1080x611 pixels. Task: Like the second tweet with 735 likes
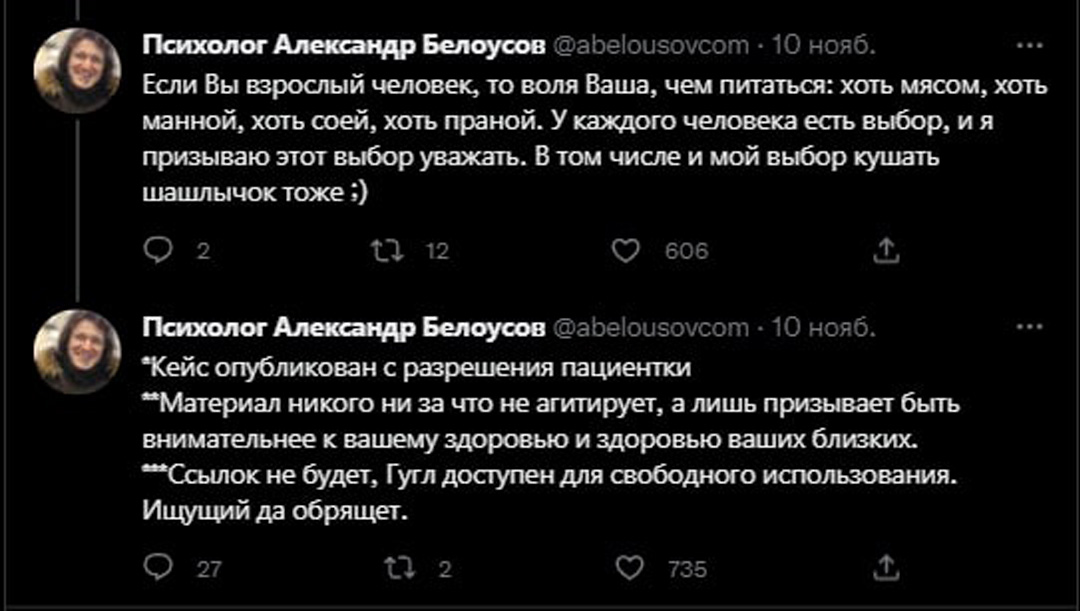click(x=626, y=568)
